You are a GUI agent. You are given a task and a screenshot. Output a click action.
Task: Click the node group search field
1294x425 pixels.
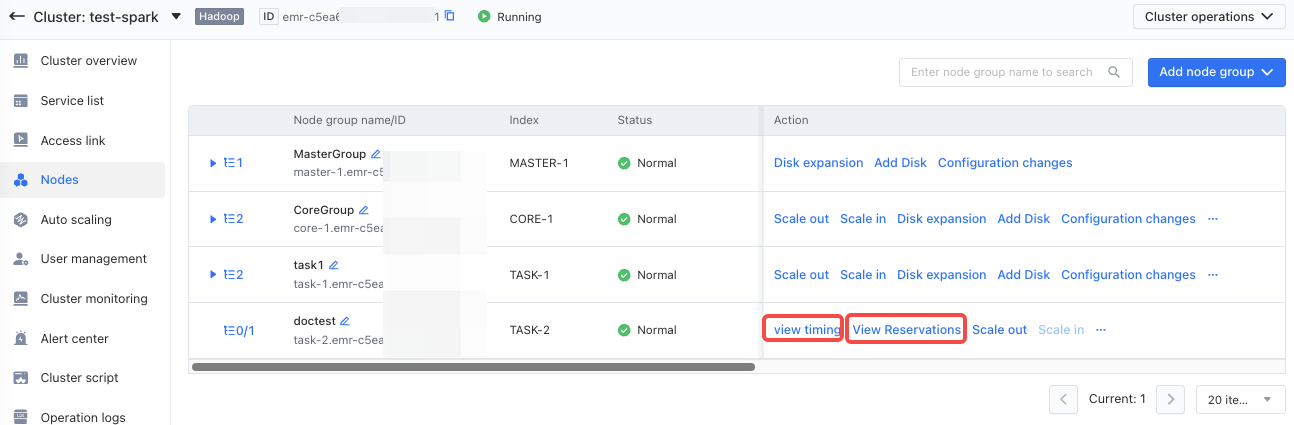pos(1016,72)
